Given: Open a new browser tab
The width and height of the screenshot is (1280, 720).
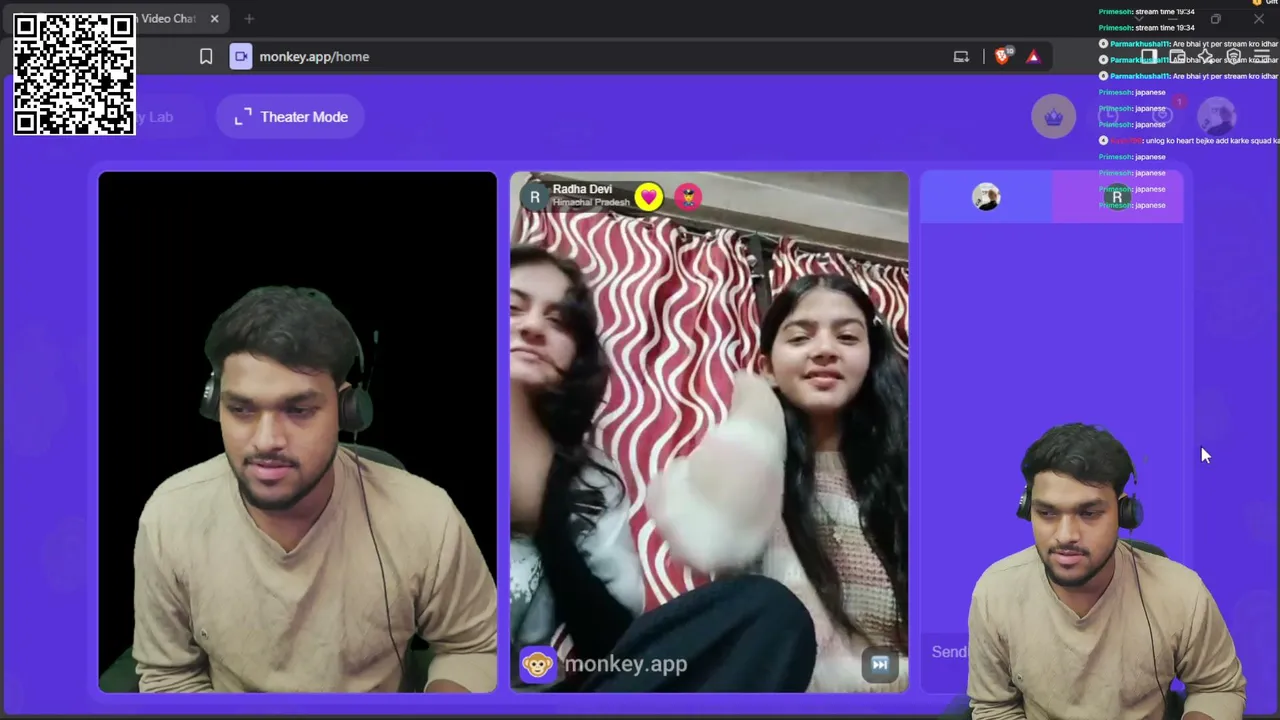Looking at the screenshot, I should 249,19.
